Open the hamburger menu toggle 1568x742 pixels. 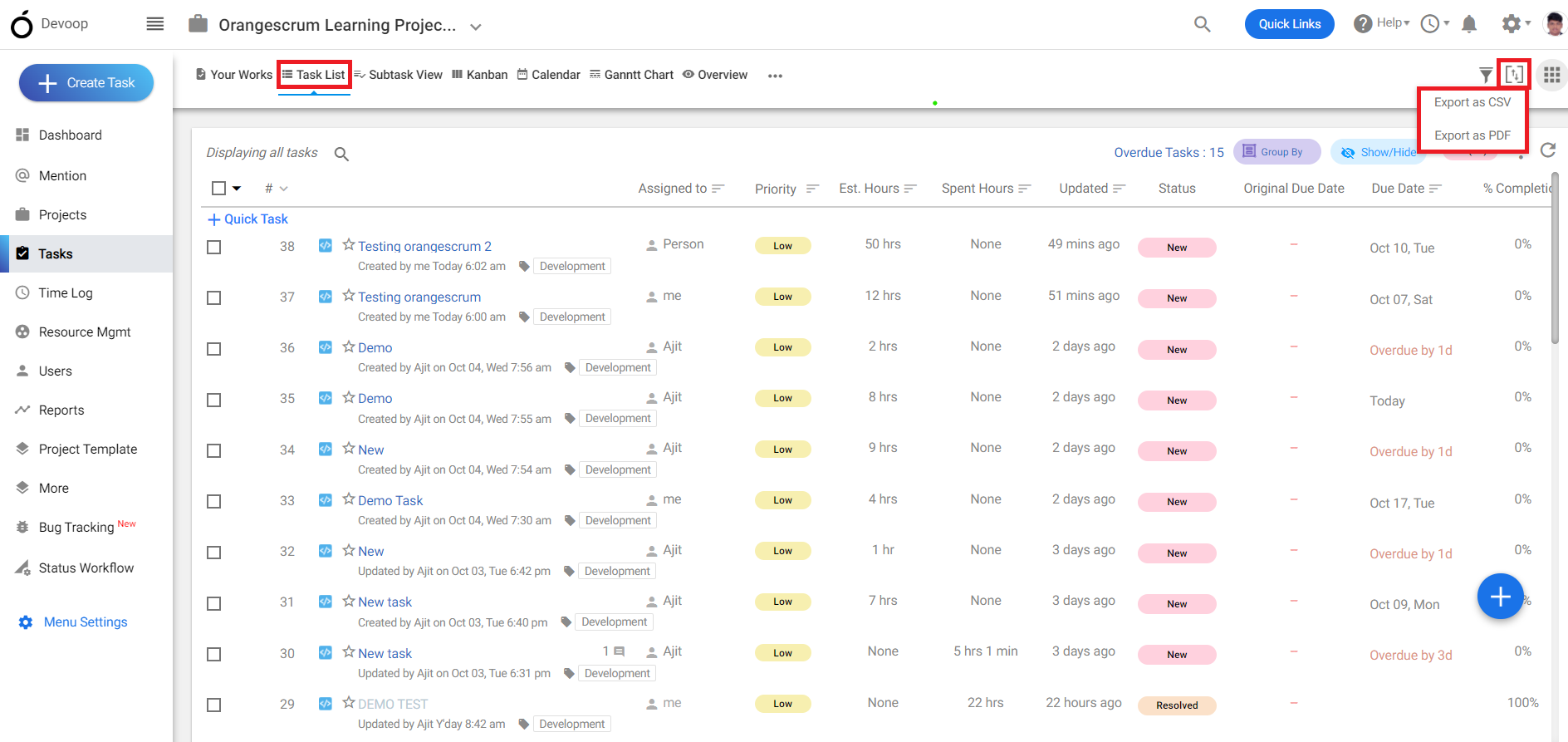pos(155,24)
